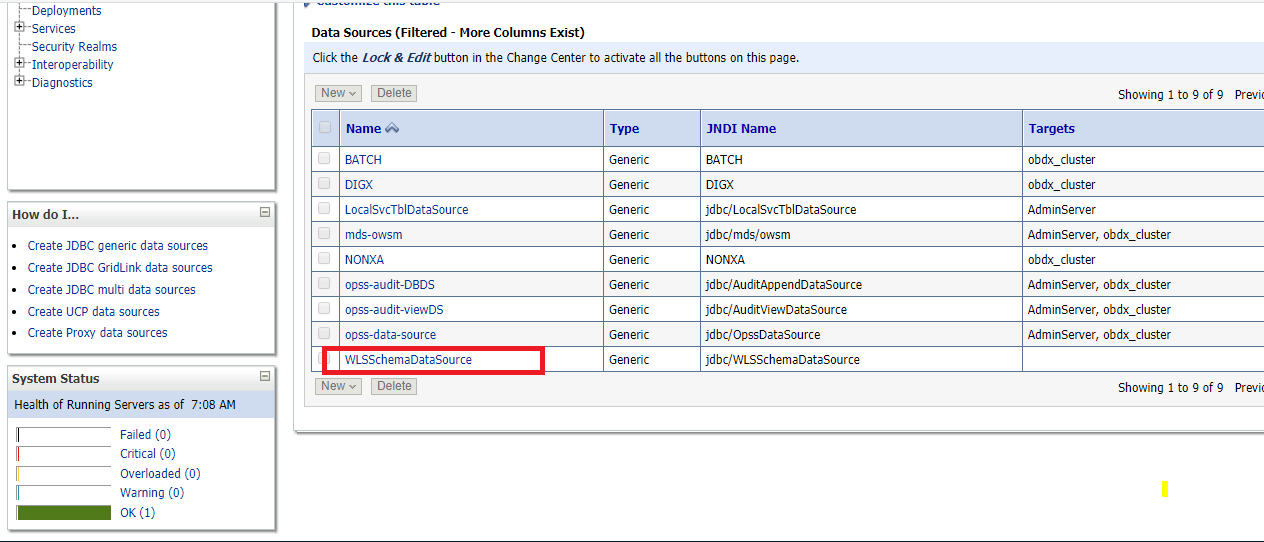Image resolution: width=1264 pixels, height=542 pixels.
Task: Collapse the System Status panel
Action: pyautogui.click(x=265, y=377)
